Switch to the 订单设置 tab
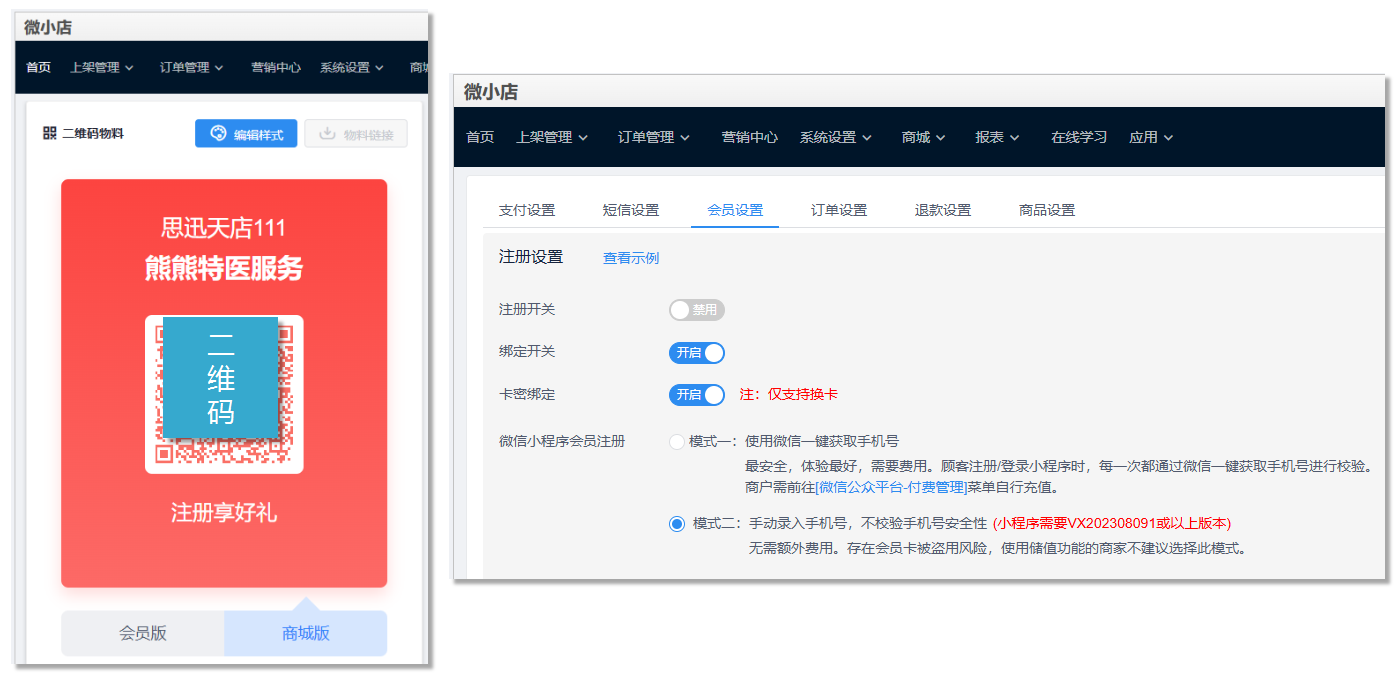Image resolution: width=1399 pixels, height=675 pixels. click(839, 210)
